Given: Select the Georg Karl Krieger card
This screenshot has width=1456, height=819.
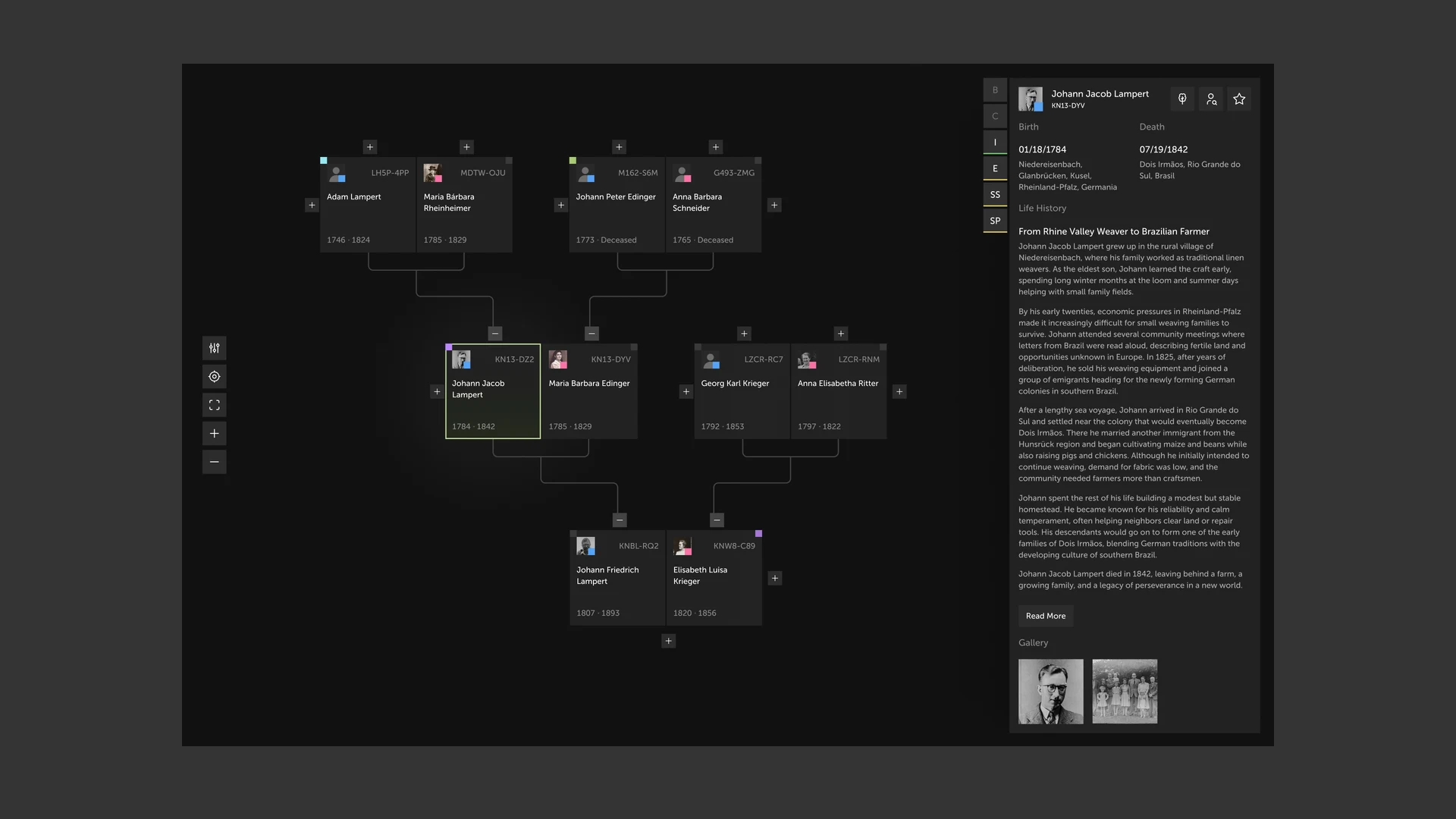Looking at the screenshot, I should pyautogui.click(x=742, y=391).
